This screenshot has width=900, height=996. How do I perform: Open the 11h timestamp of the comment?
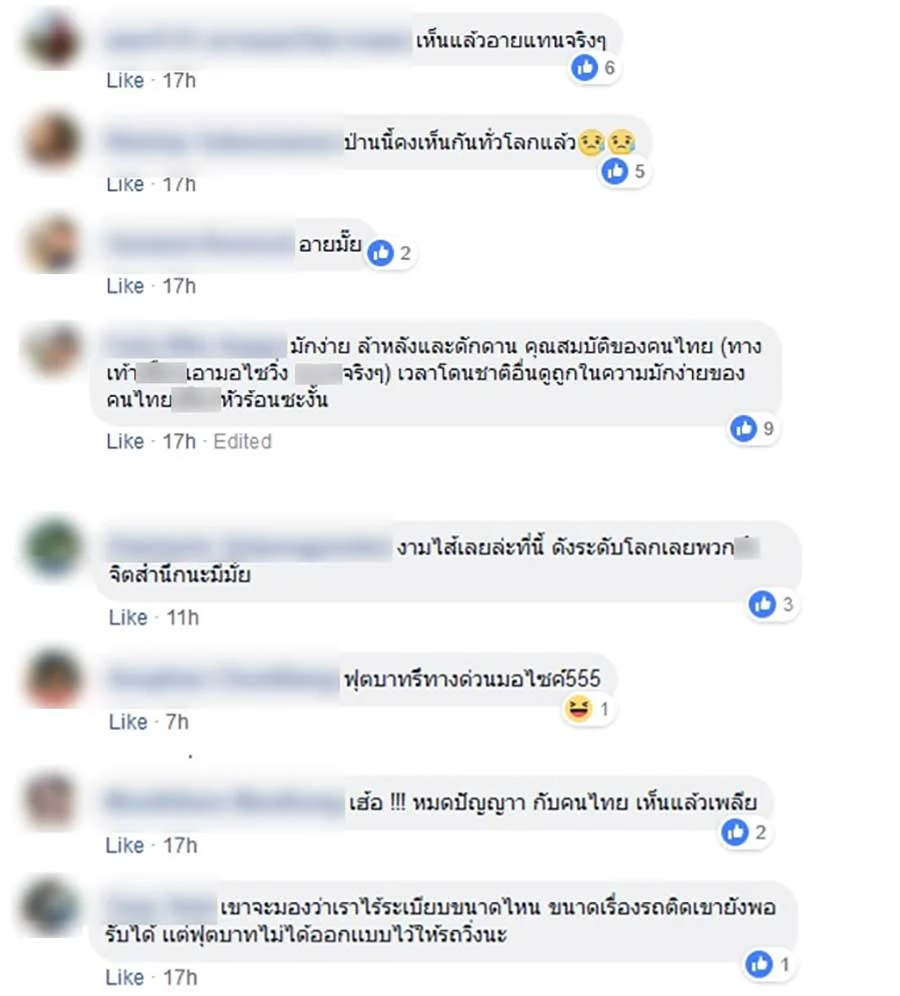coord(182,617)
